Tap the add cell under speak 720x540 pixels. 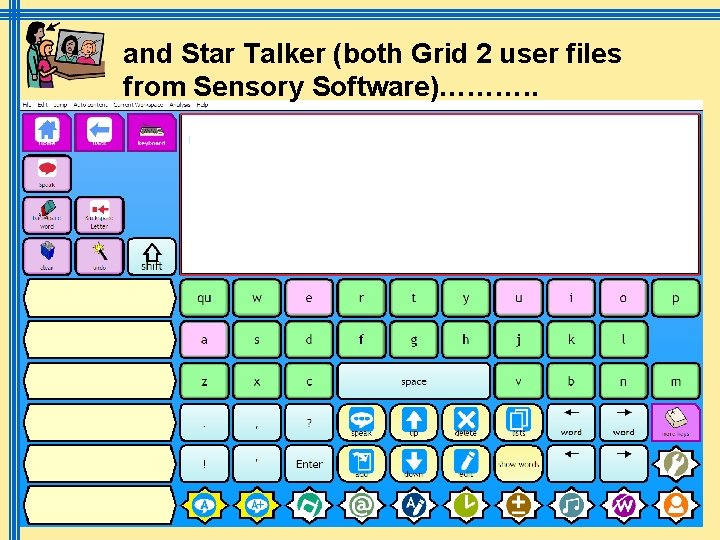(x=361, y=464)
